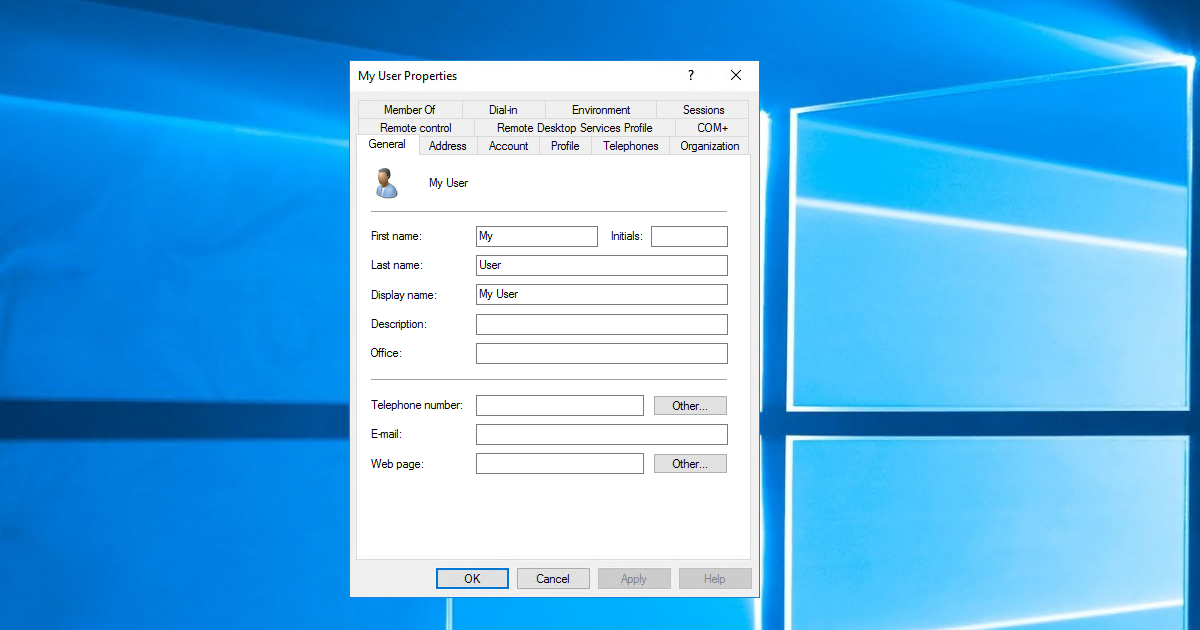Click inside the Initials field

[x=688, y=236]
